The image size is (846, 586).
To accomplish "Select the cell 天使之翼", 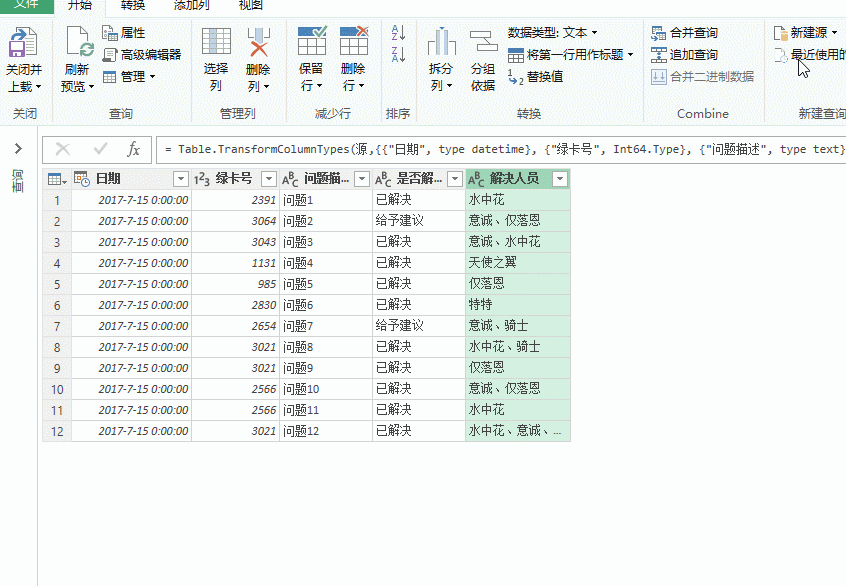I will 517,263.
